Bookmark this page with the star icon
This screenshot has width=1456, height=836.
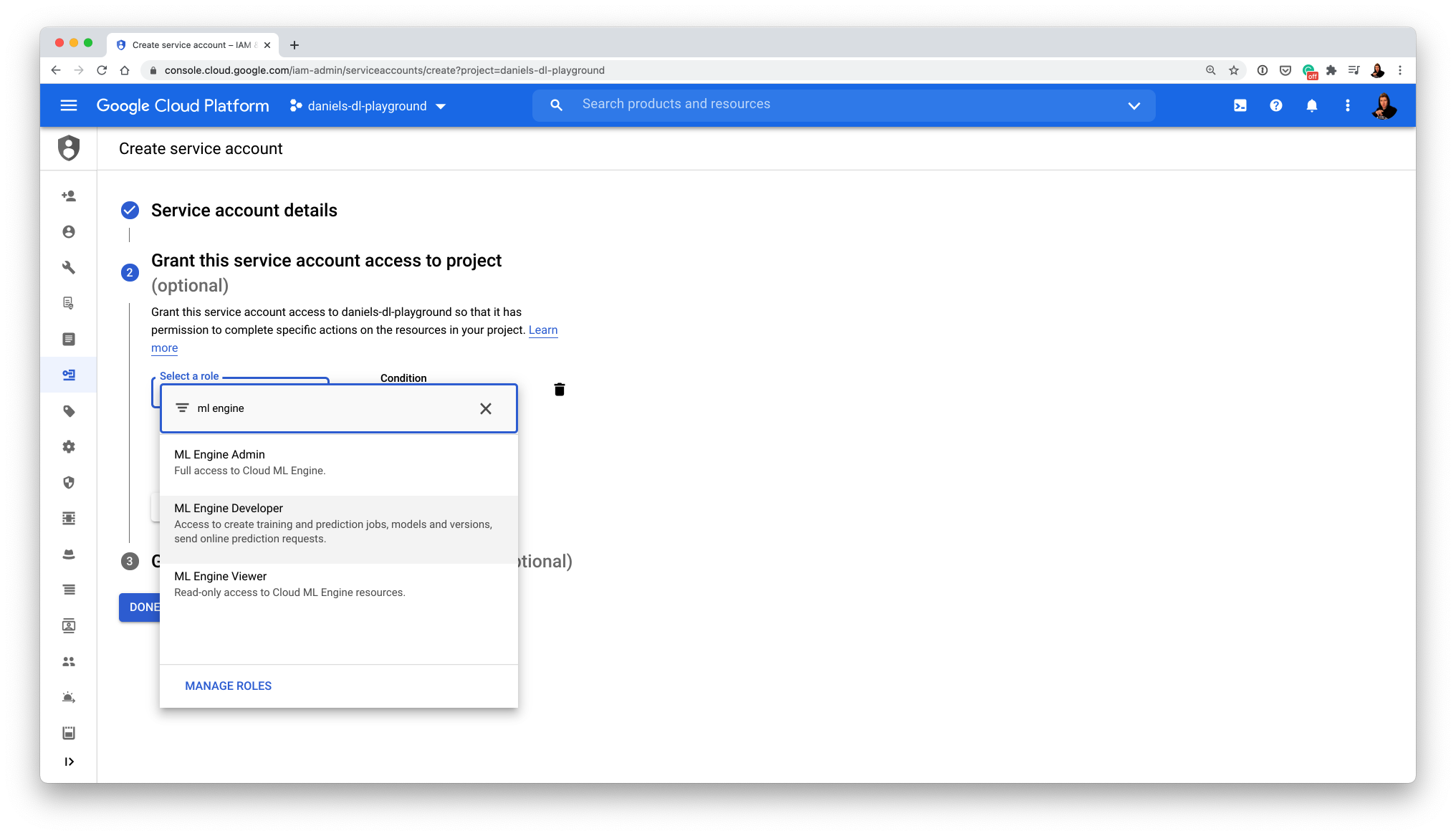point(1233,70)
